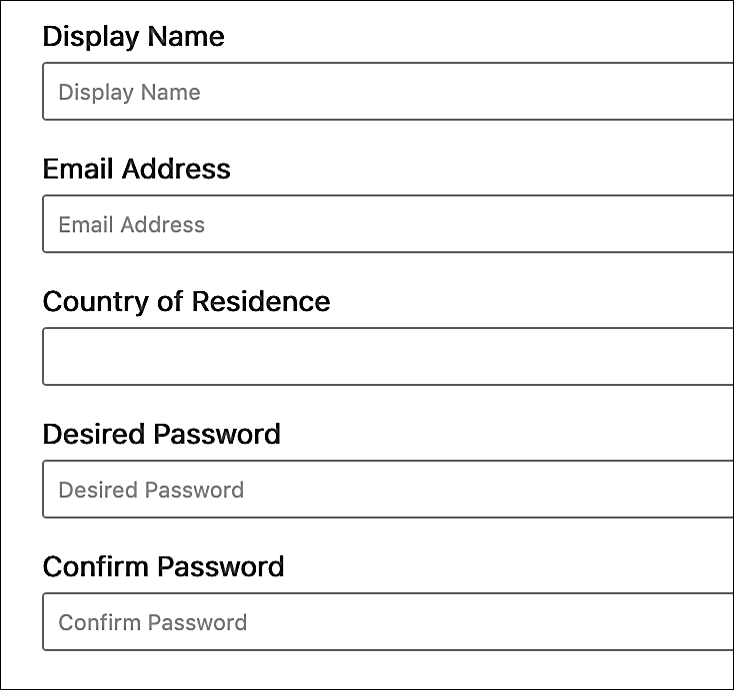The image size is (734, 690).
Task: Click the "Country of Residence" heading label
Action: pos(186,301)
